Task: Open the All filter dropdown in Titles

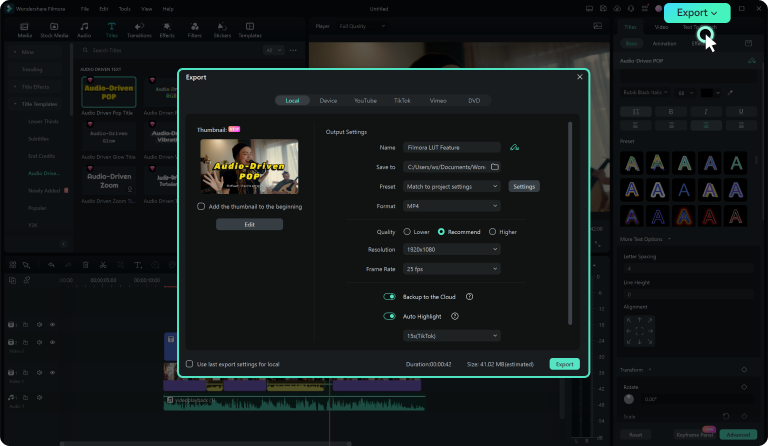Action: [274, 50]
